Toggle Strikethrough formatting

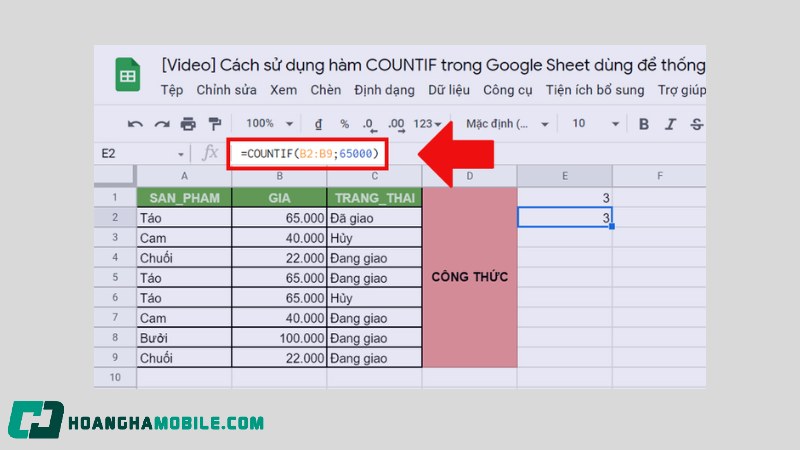point(697,124)
